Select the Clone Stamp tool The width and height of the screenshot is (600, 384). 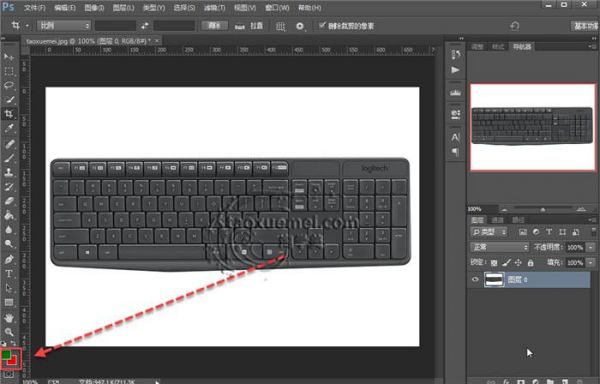tap(9, 172)
